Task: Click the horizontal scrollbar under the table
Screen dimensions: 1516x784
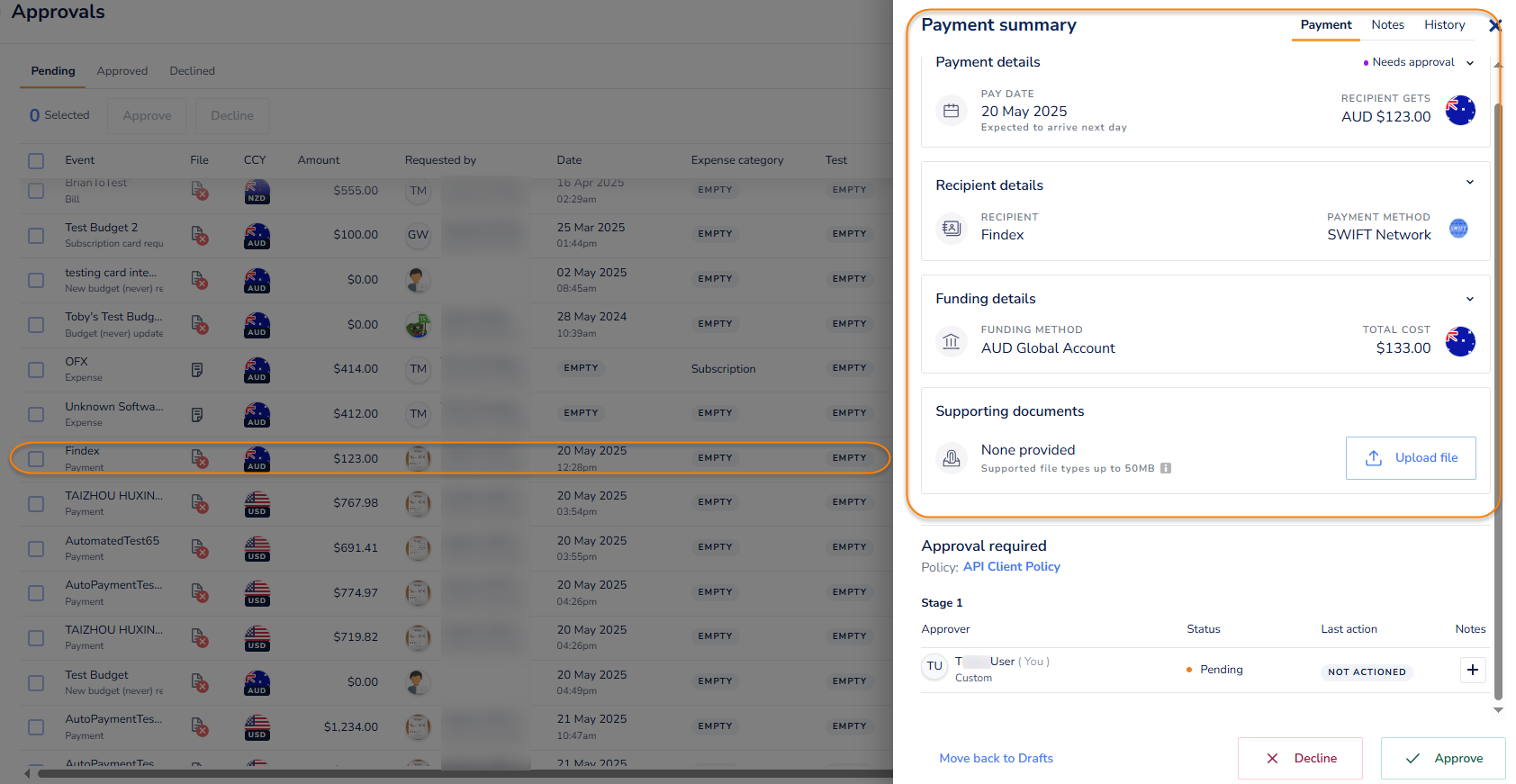Action: [x=450, y=773]
